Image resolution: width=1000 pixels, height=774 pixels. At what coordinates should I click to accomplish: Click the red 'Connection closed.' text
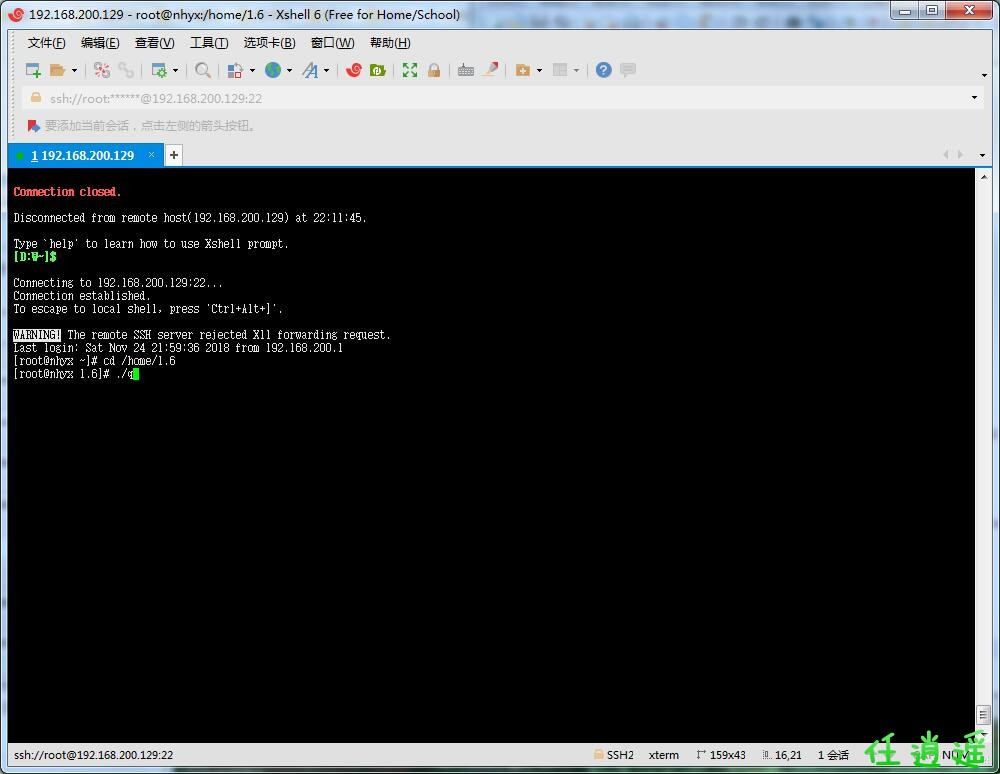[x=67, y=192]
